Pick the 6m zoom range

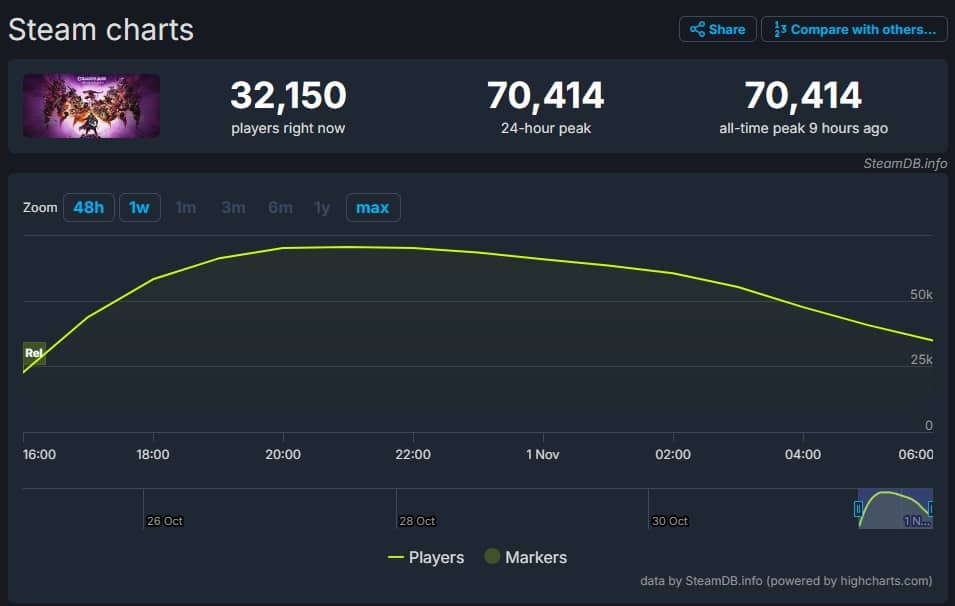click(280, 208)
